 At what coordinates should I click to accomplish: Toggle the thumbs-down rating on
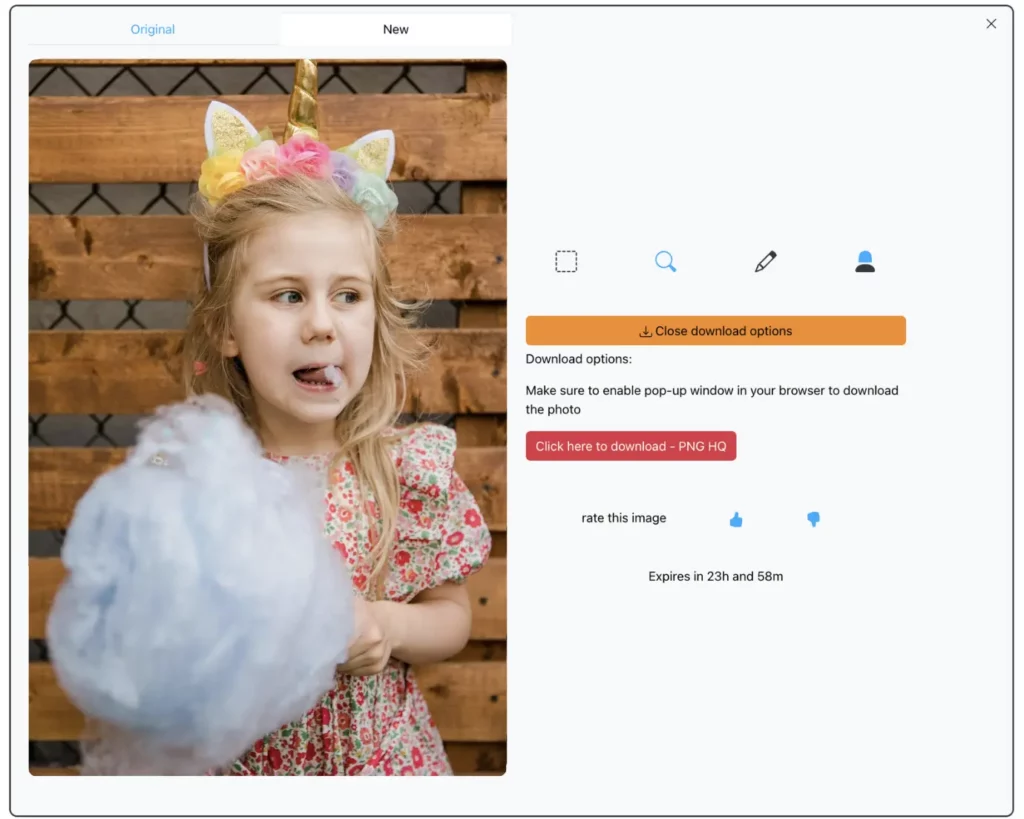[x=813, y=519]
